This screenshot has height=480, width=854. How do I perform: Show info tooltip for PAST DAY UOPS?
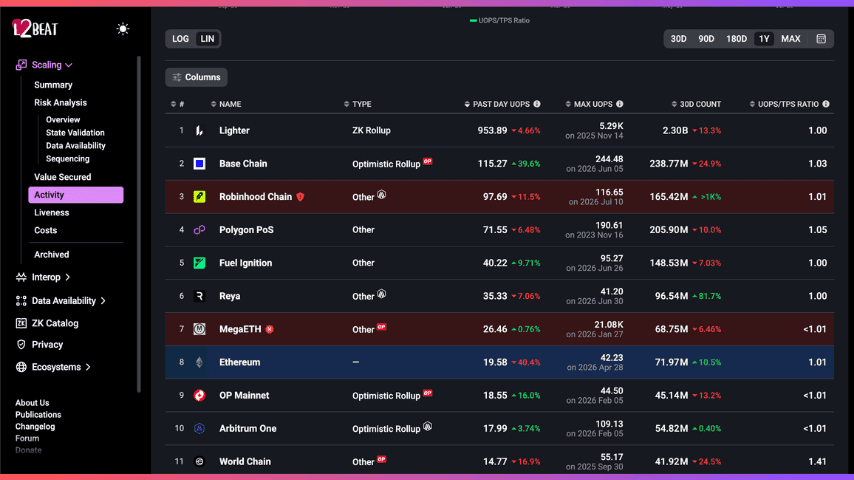537,104
